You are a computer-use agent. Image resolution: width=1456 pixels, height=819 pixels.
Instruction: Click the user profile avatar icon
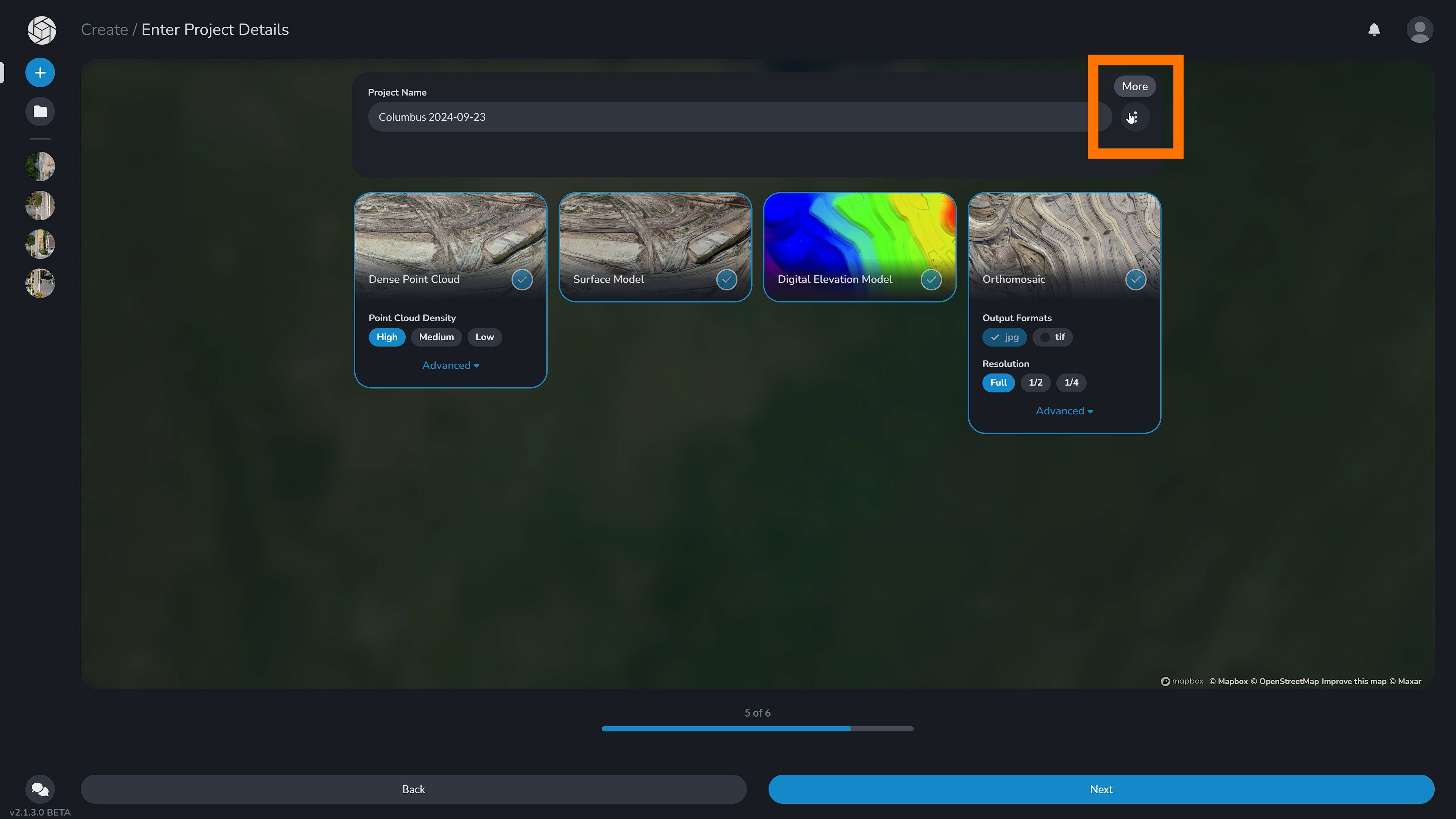(1420, 30)
